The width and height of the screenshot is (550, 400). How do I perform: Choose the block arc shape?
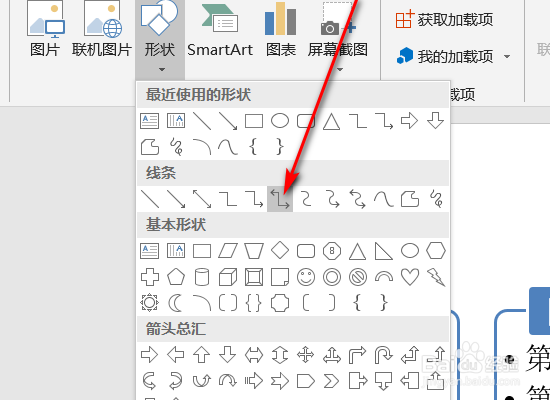tap(384, 277)
